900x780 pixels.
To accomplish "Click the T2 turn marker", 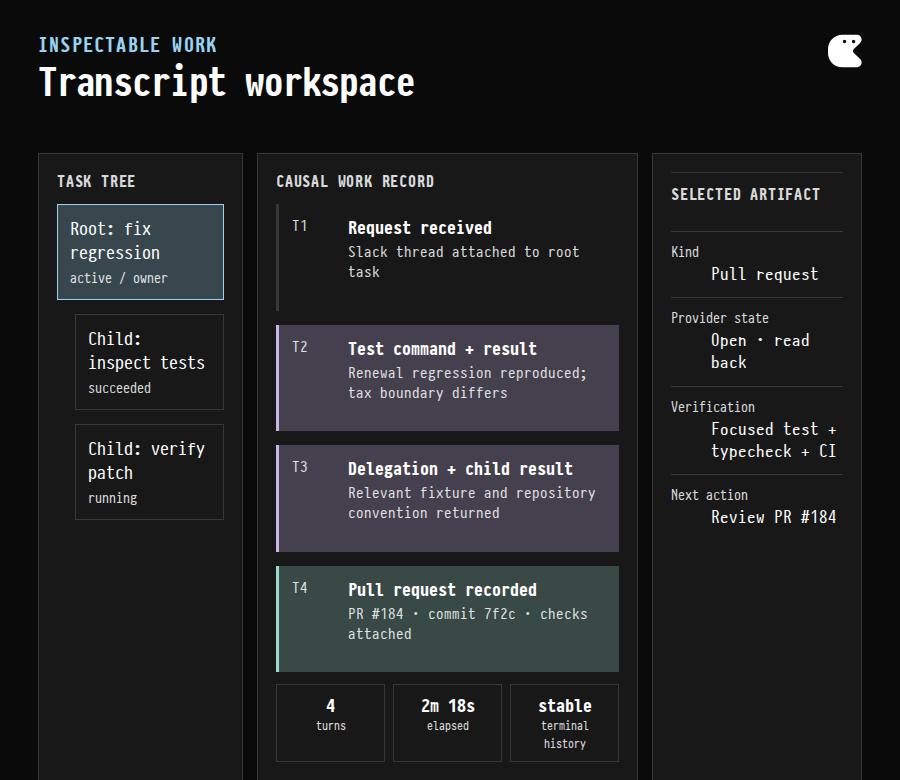I will (300, 347).
